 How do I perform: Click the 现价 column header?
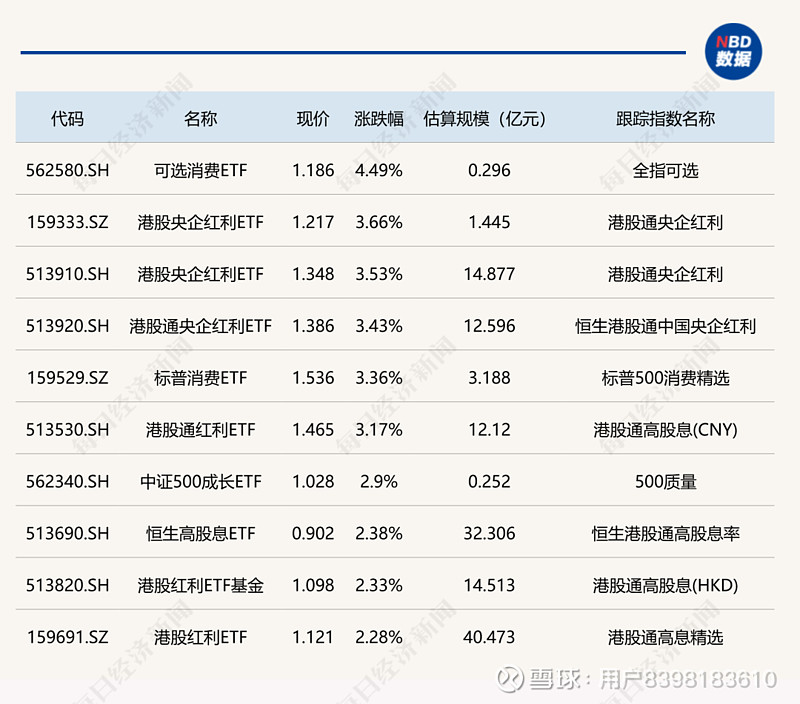pyautogui.click(x=312, y=118)
